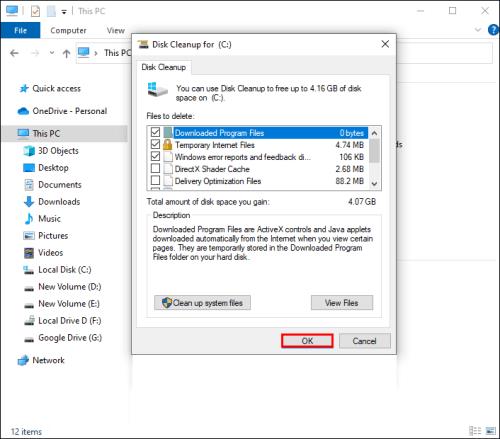Expand the ribbon chevron near Help

(x=478, y=30)
